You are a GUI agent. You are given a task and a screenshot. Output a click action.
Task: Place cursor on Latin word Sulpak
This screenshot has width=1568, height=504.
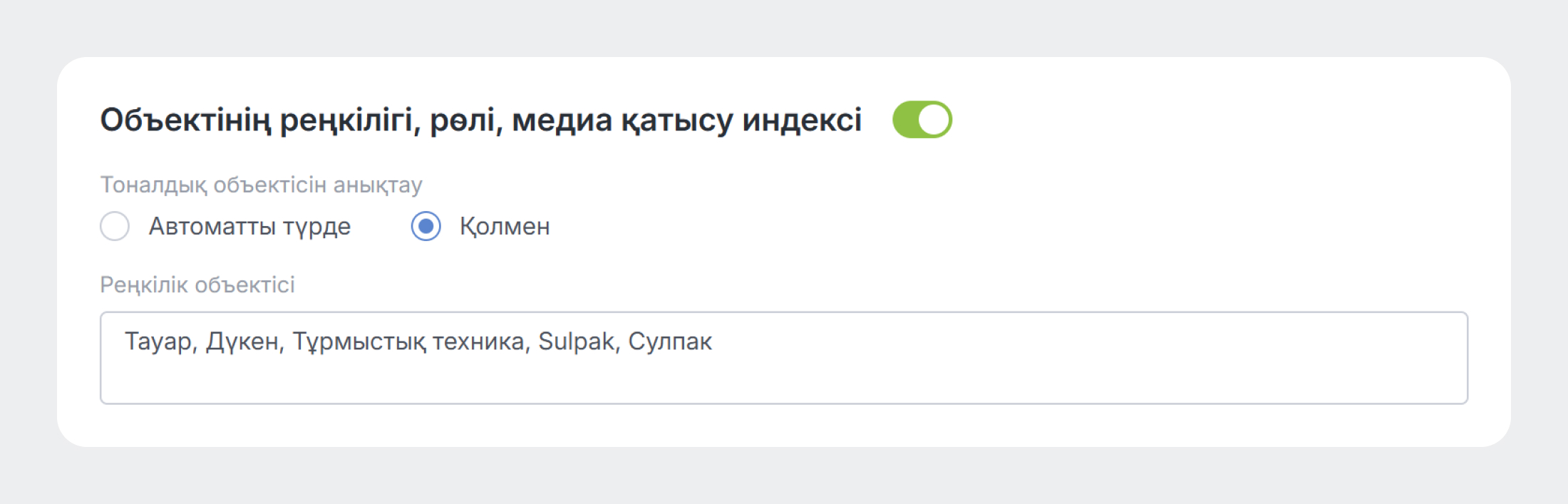point(576,341)
